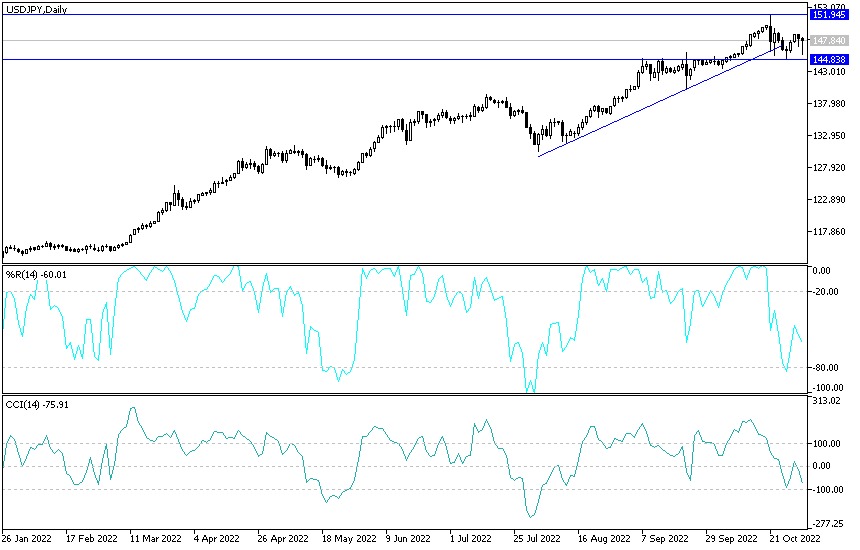Viewport: 860px width, 550px height.
Task: Click the 25 Jul 2022 date label
Action: point(537,538)
